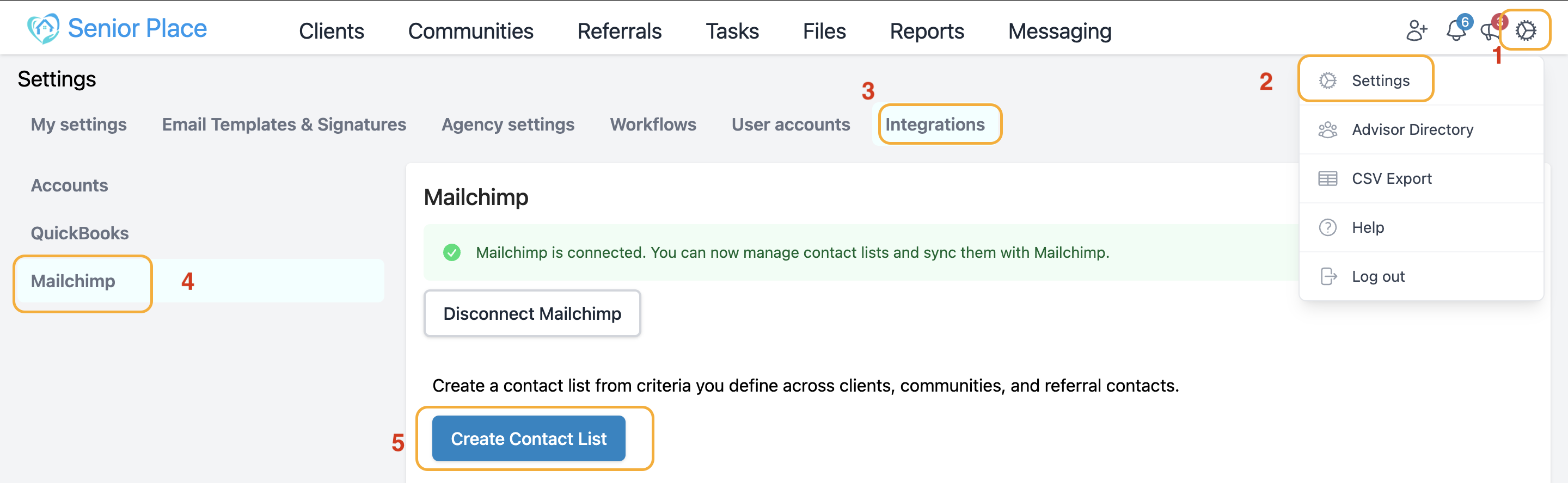Open the Workflows tab

pyautogui.click(x=653, y=124)
